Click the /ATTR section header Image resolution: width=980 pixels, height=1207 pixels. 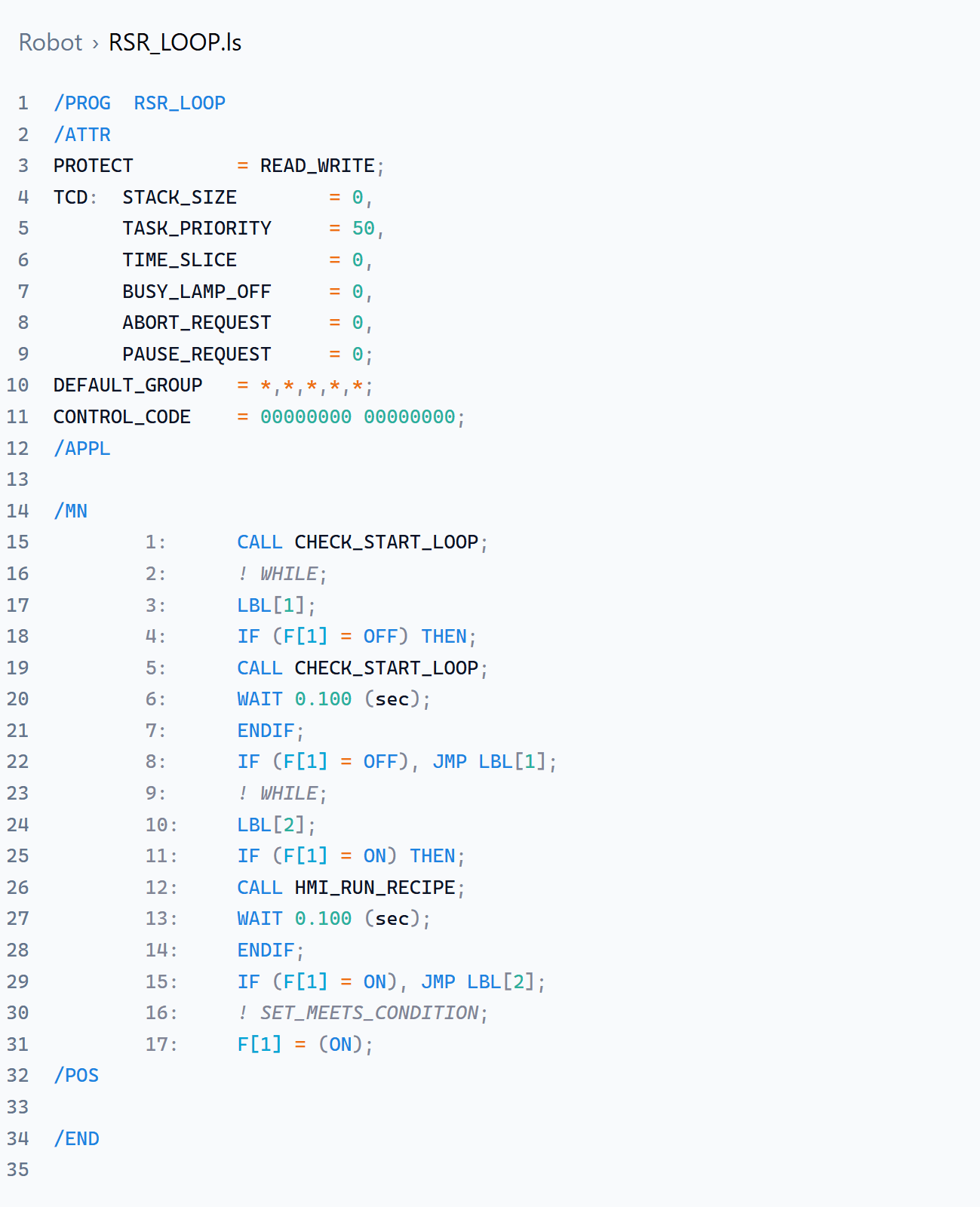82,134
